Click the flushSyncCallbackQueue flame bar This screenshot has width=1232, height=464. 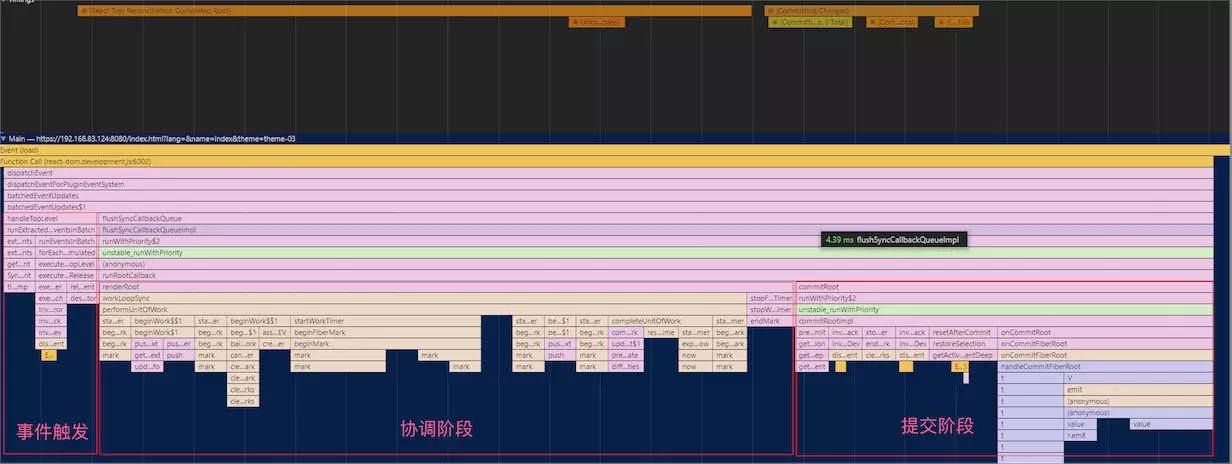(x=656, y=218)
